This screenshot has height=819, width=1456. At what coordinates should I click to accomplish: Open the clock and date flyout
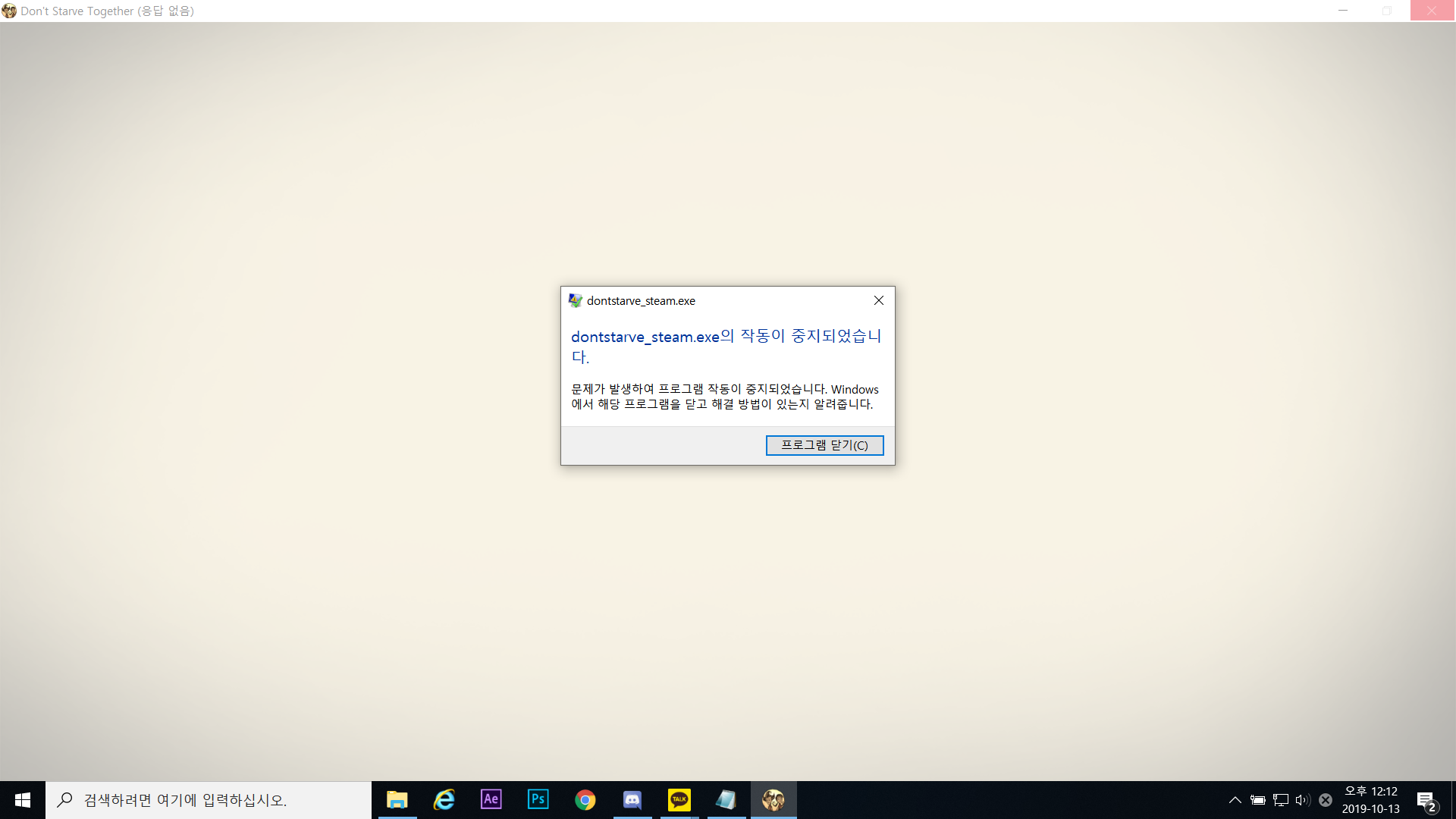coord(1370,800)
